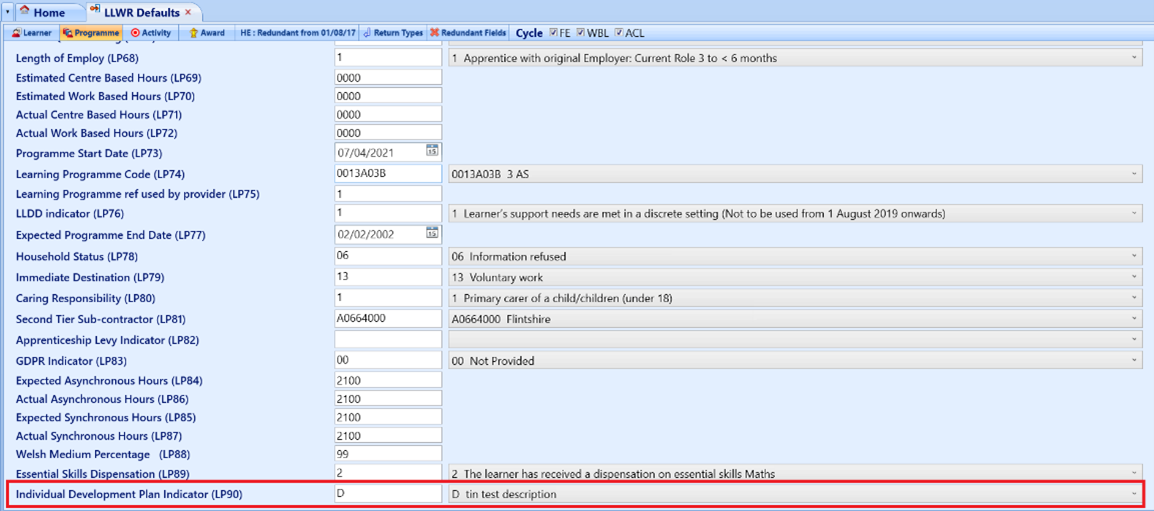Screen dimensions: 1154x511
Task: Click the Caring Responsibility code field
Action: (388, 298)
